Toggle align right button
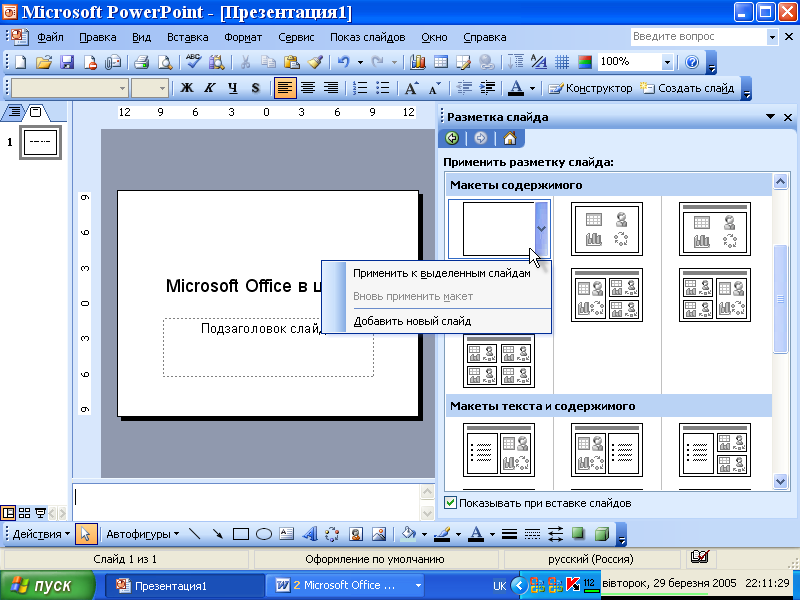 (x=331, y=88)
